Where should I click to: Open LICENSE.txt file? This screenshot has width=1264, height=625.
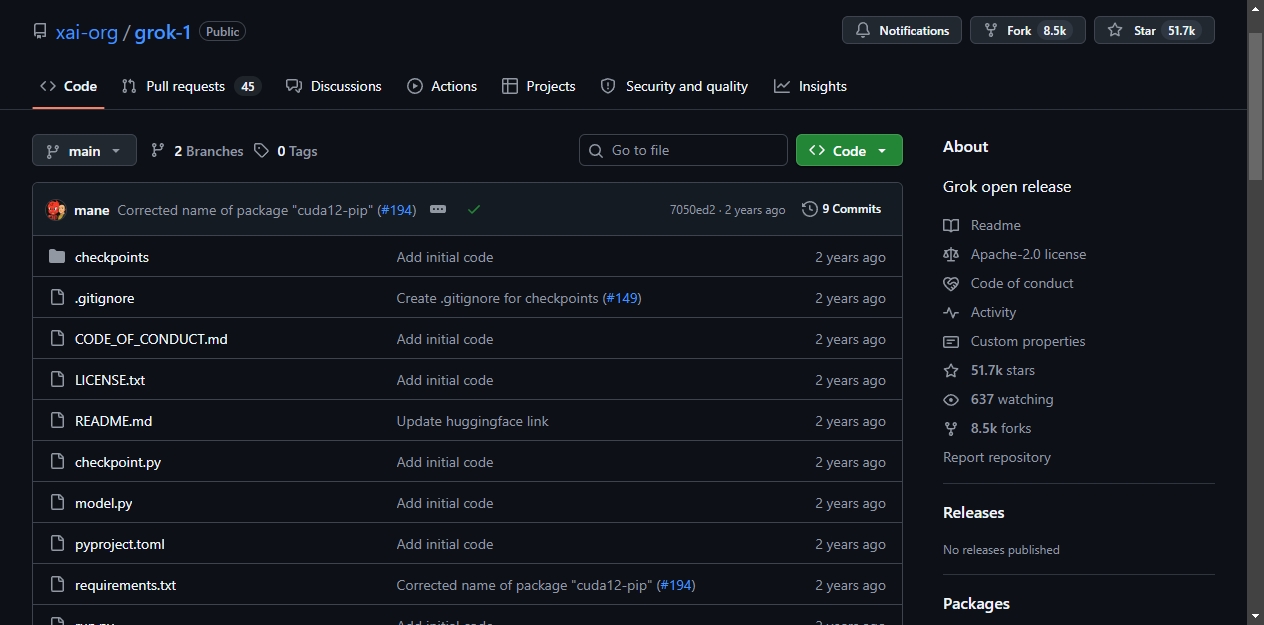[x=110, y=380]
